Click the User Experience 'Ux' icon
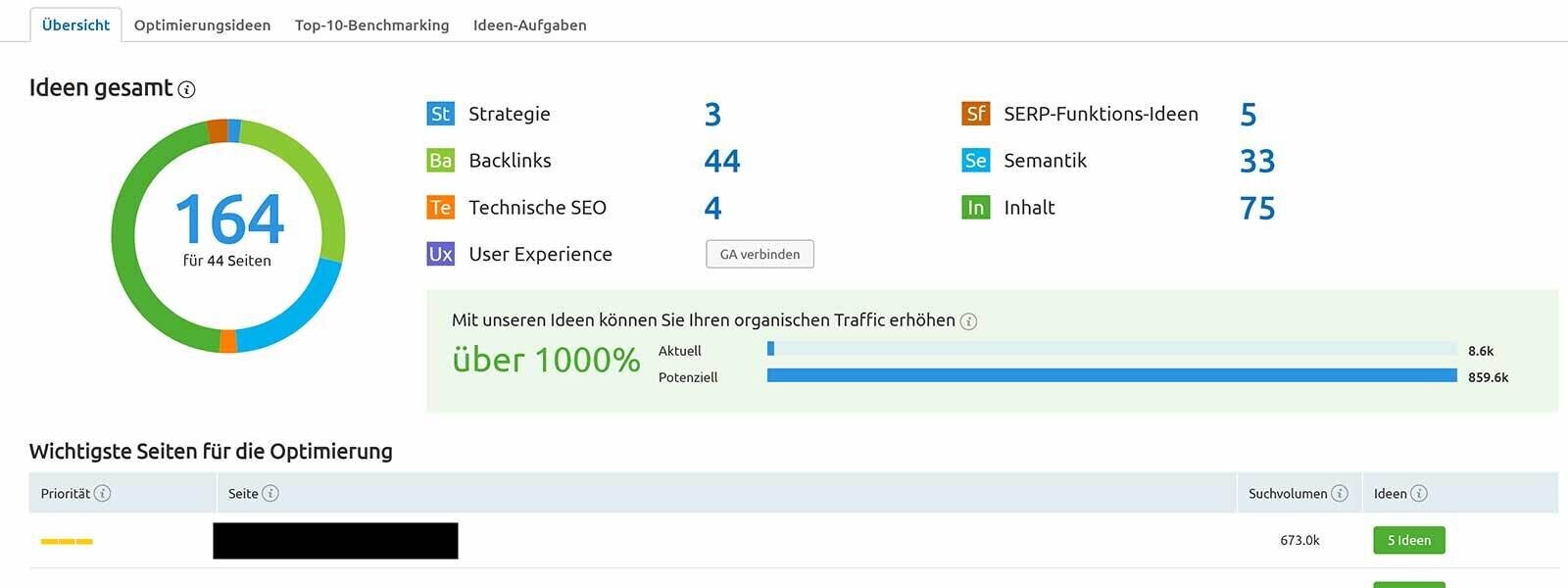This screenshot has height=588, width=1568. click(x=440, y=255)
